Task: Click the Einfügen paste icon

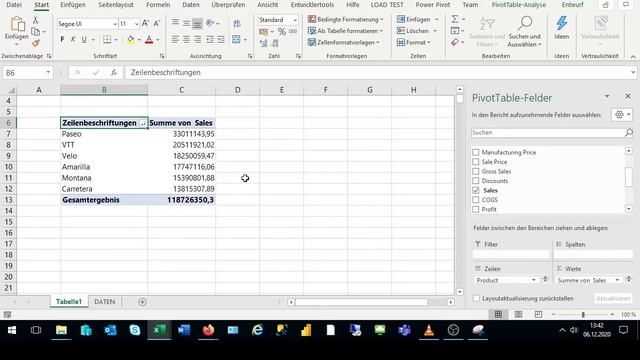Action: [17, 24]
